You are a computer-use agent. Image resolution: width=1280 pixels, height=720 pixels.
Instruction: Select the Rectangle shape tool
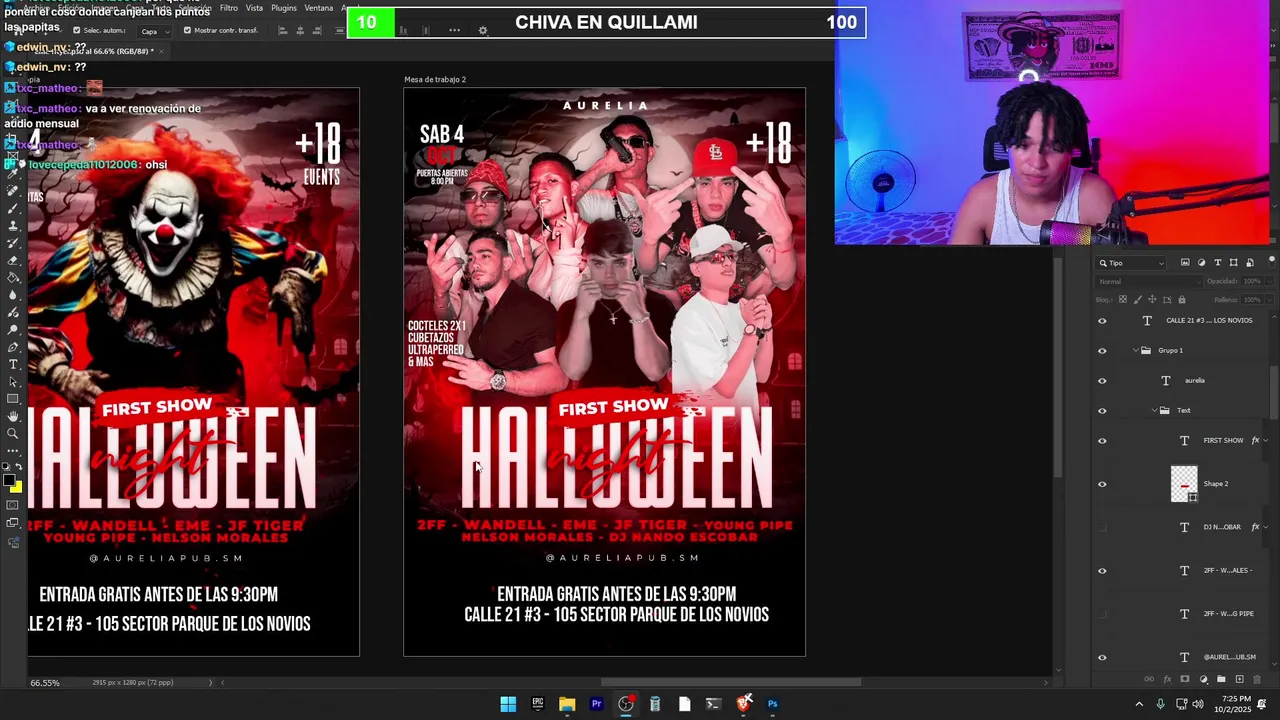[x=13, y=399]
